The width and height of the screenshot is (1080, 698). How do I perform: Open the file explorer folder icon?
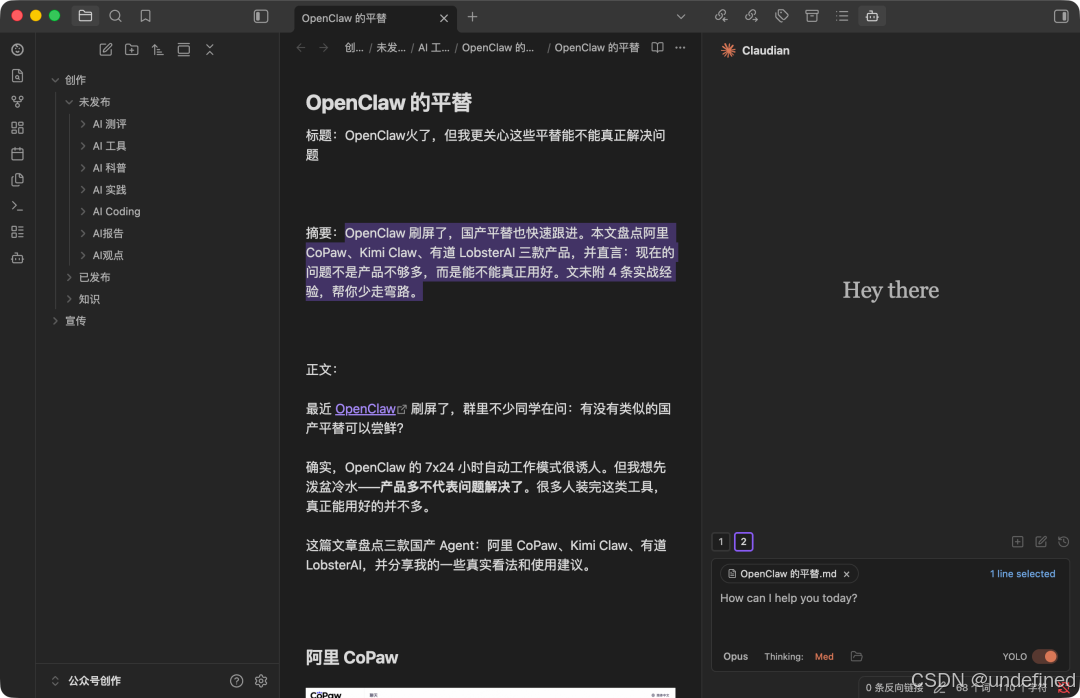click(85, 16)
